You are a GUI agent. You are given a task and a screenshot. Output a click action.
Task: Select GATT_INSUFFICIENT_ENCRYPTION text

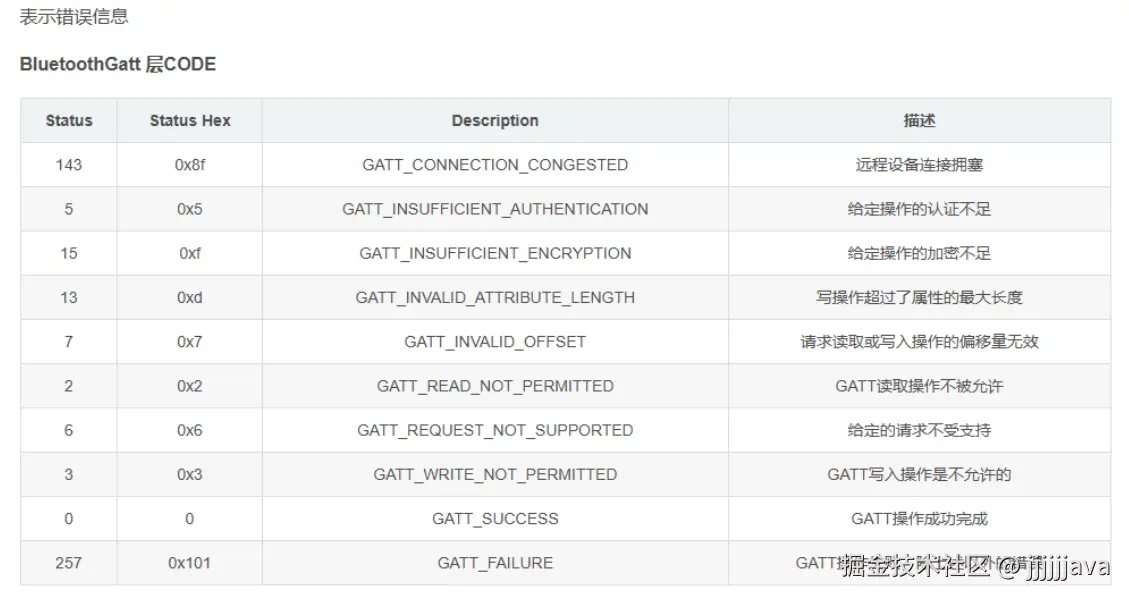click(x=495, y=253)
